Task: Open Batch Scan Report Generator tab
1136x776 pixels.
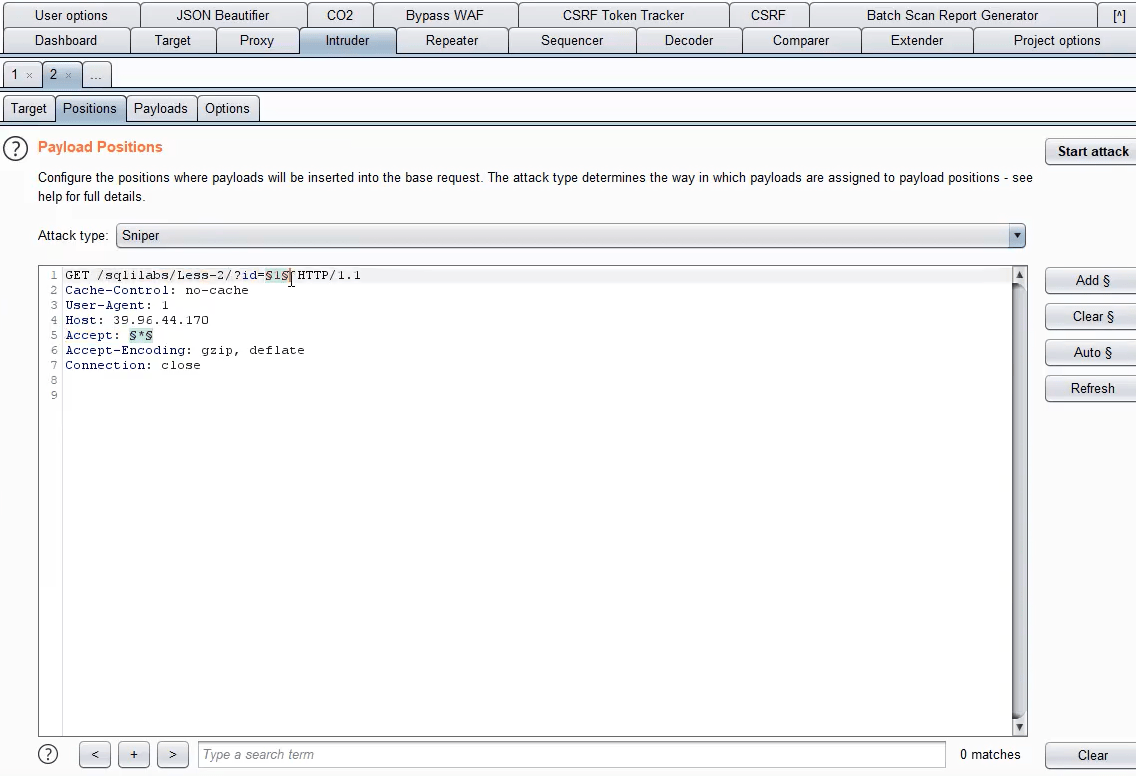Action: [x=952, y=15]
